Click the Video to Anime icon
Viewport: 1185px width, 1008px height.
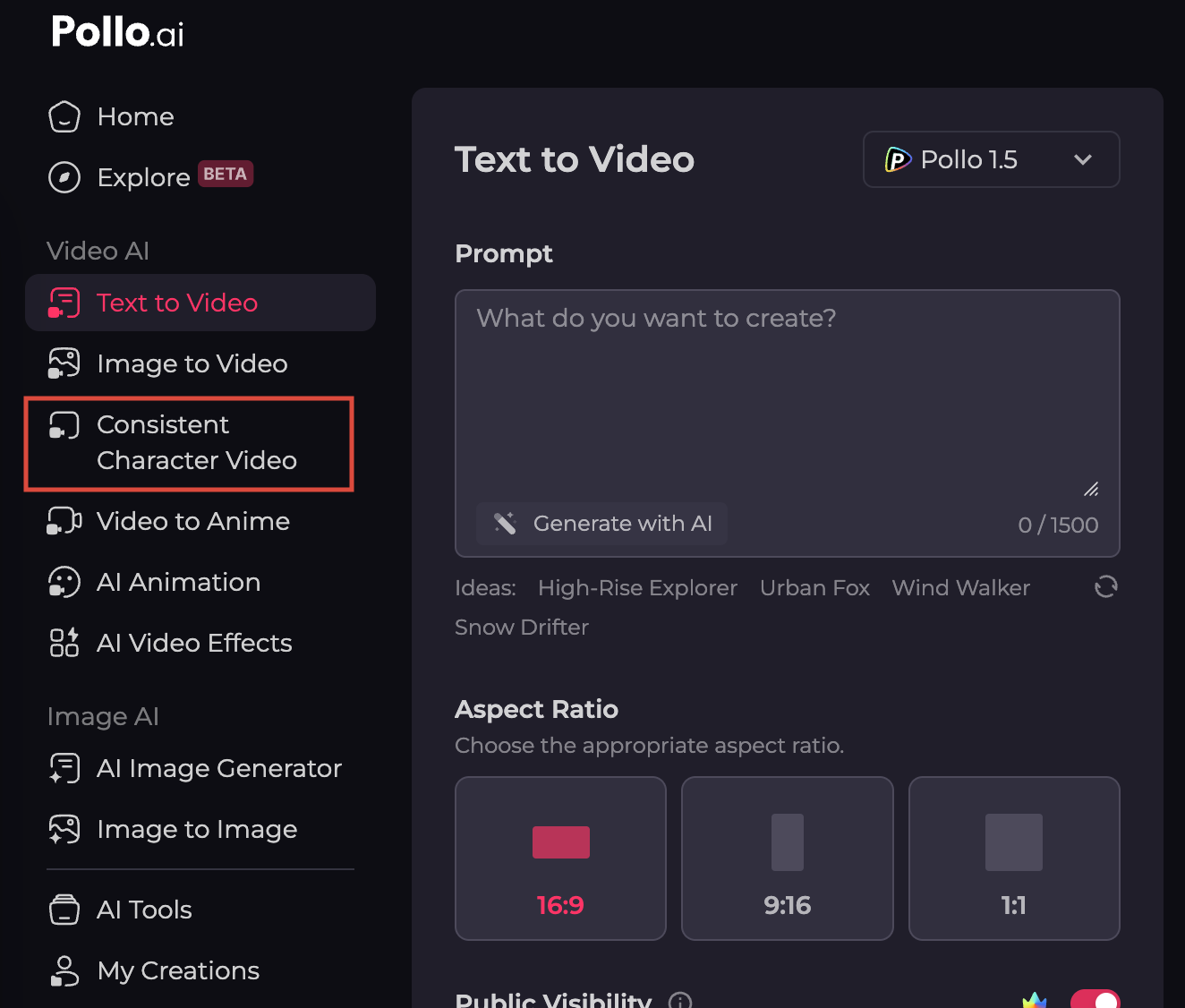[x=64, y=521]
